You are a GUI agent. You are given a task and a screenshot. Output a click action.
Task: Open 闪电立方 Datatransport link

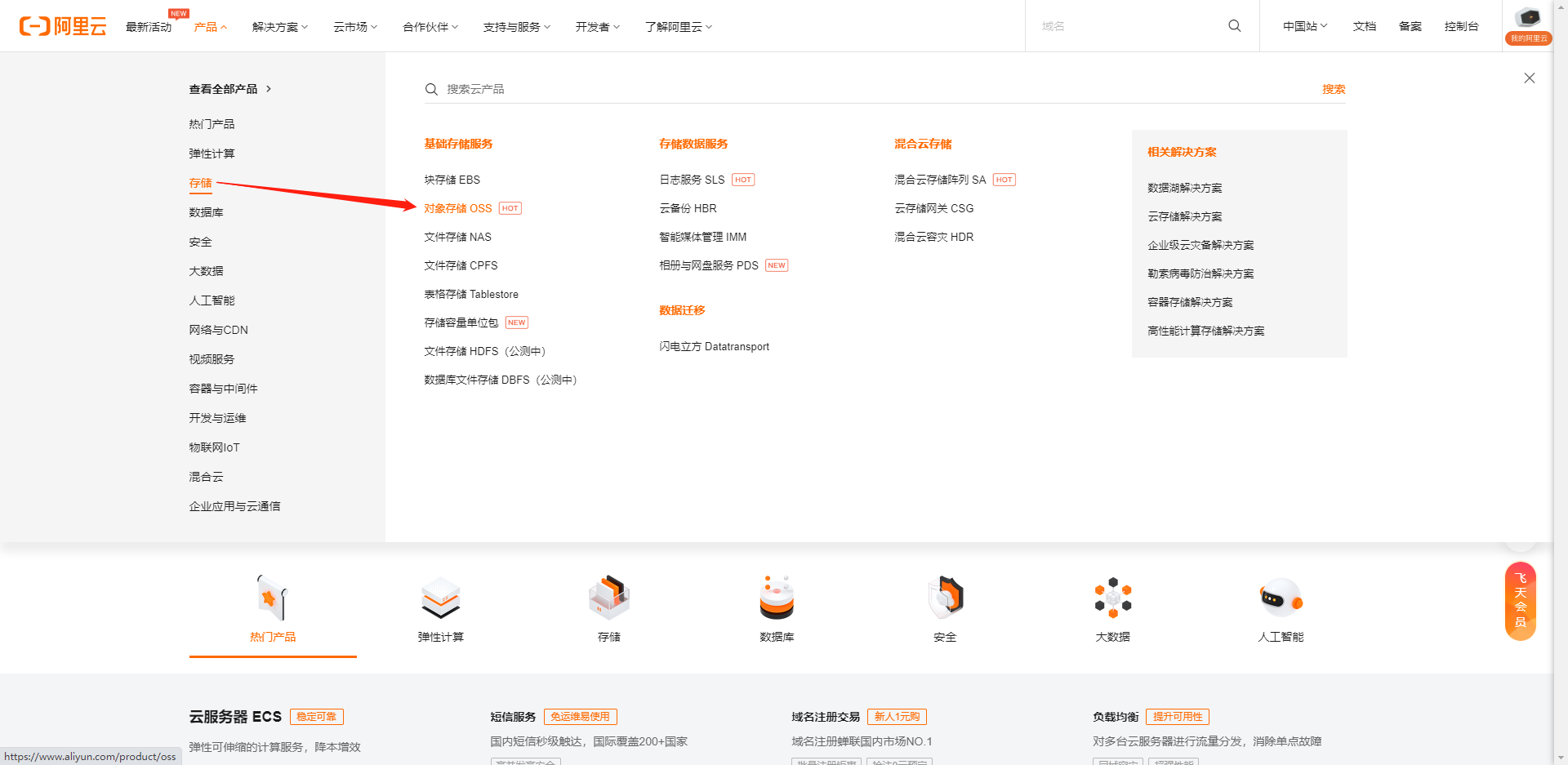tap(715, 347)
